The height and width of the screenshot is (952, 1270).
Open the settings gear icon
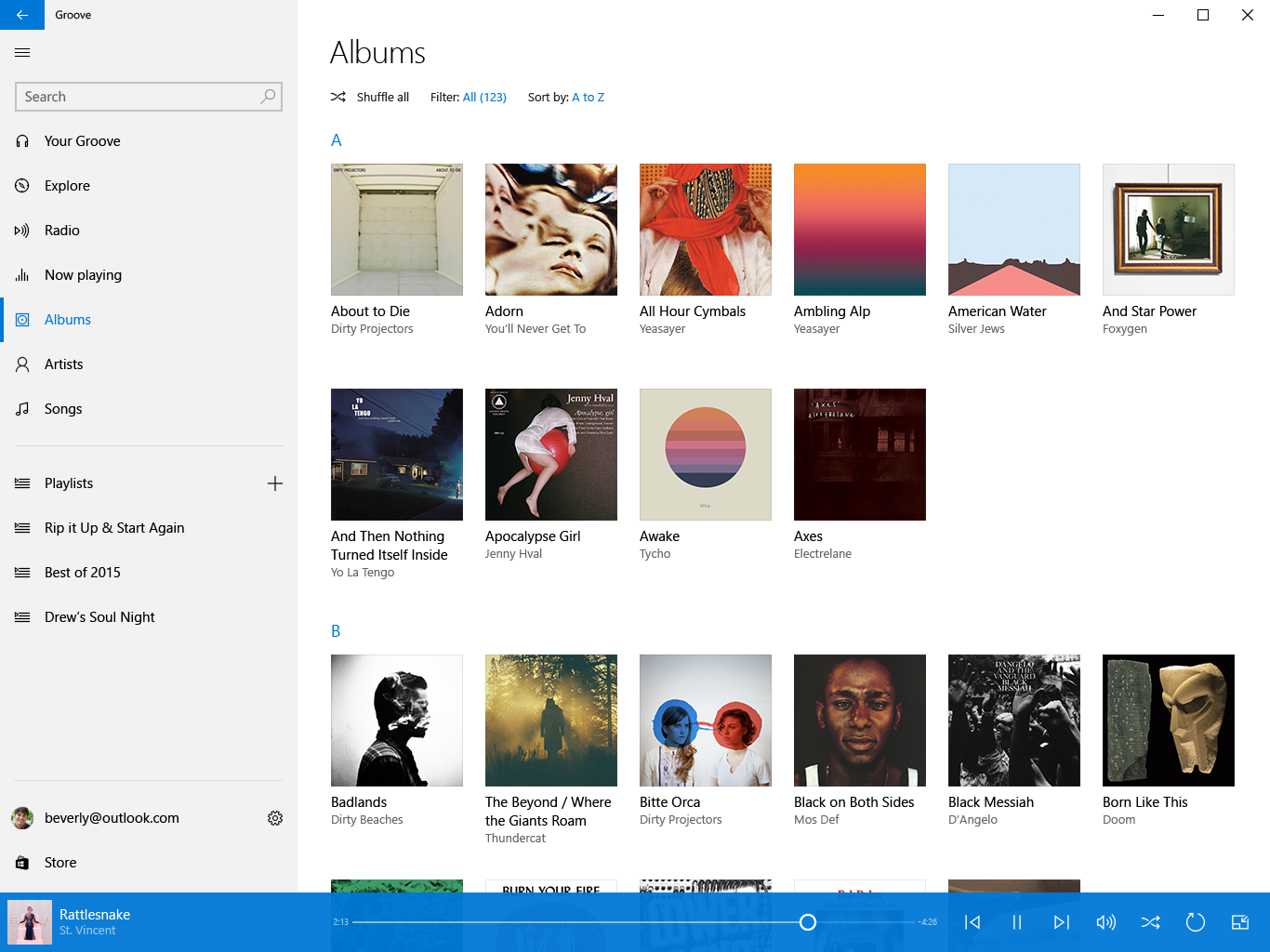point(275,818)
